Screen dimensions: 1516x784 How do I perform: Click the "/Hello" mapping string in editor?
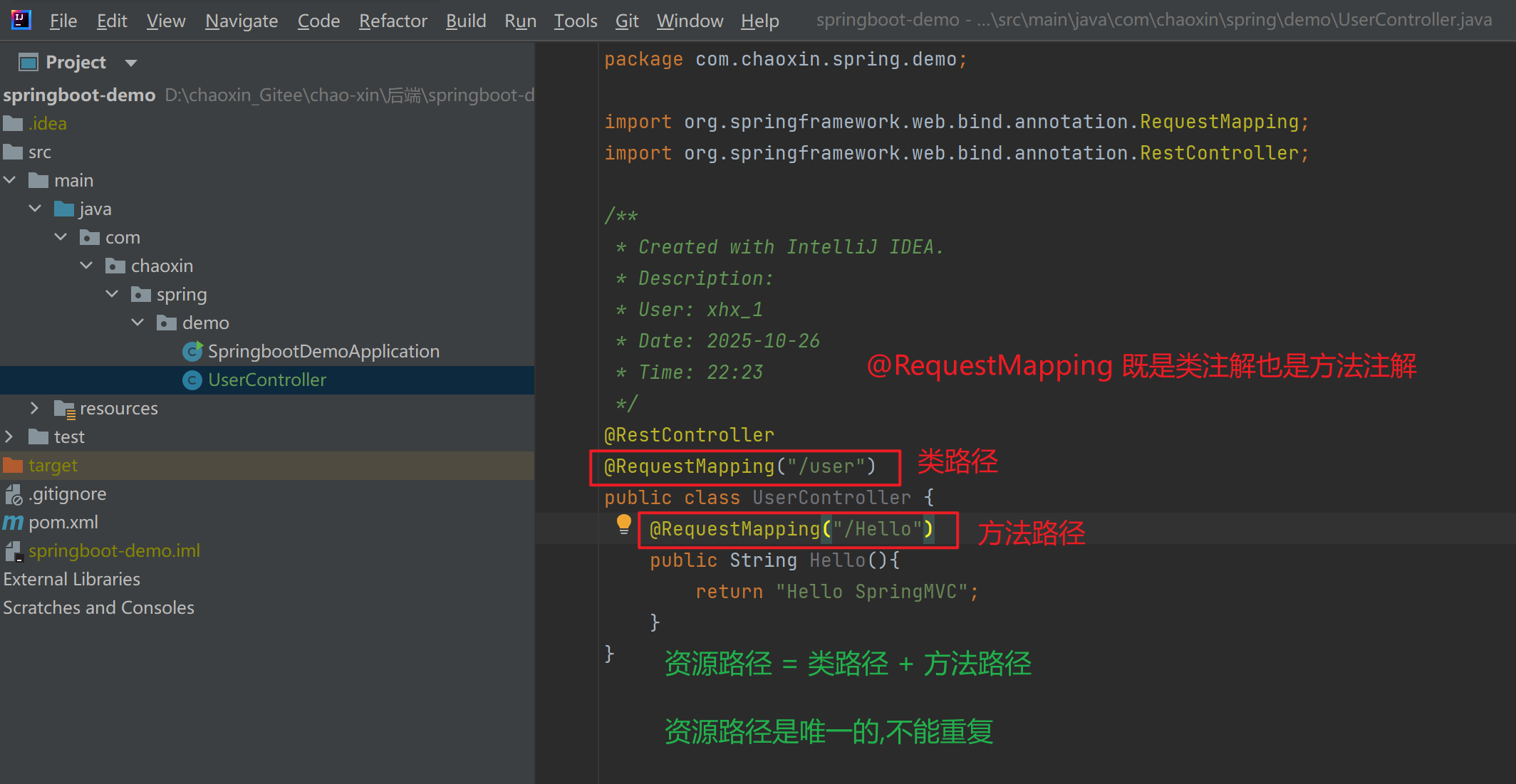[877, 529]
